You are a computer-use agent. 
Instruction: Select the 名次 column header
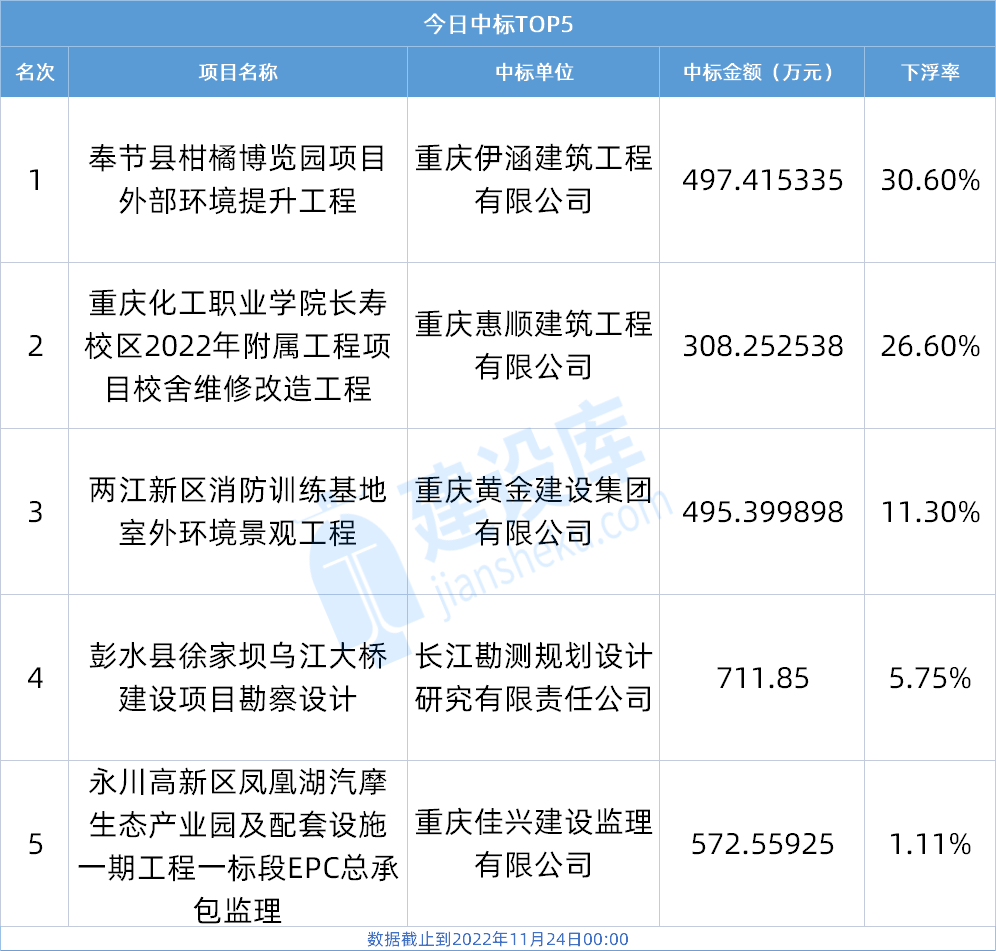[x=35, y=73]
